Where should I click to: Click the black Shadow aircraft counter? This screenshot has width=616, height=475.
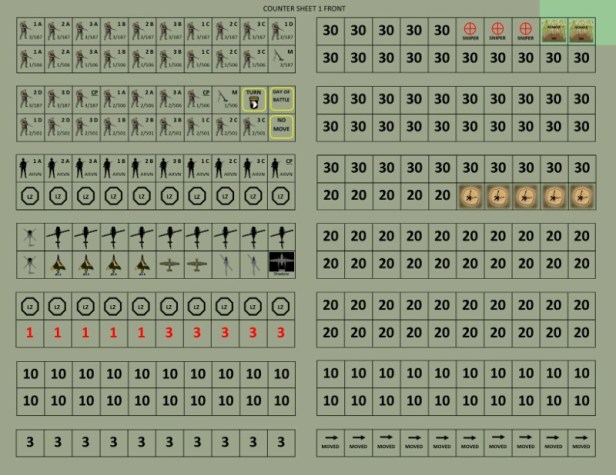281,263
